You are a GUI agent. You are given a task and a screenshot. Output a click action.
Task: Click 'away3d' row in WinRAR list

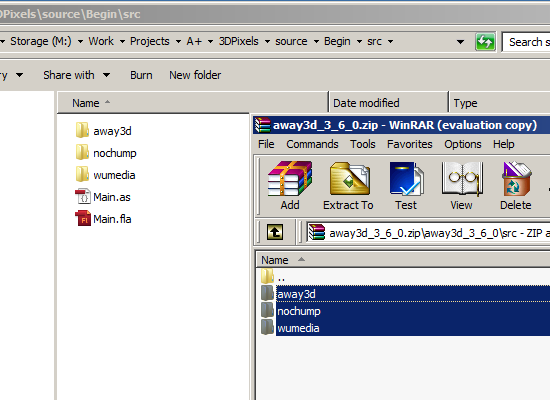[405, 294]
